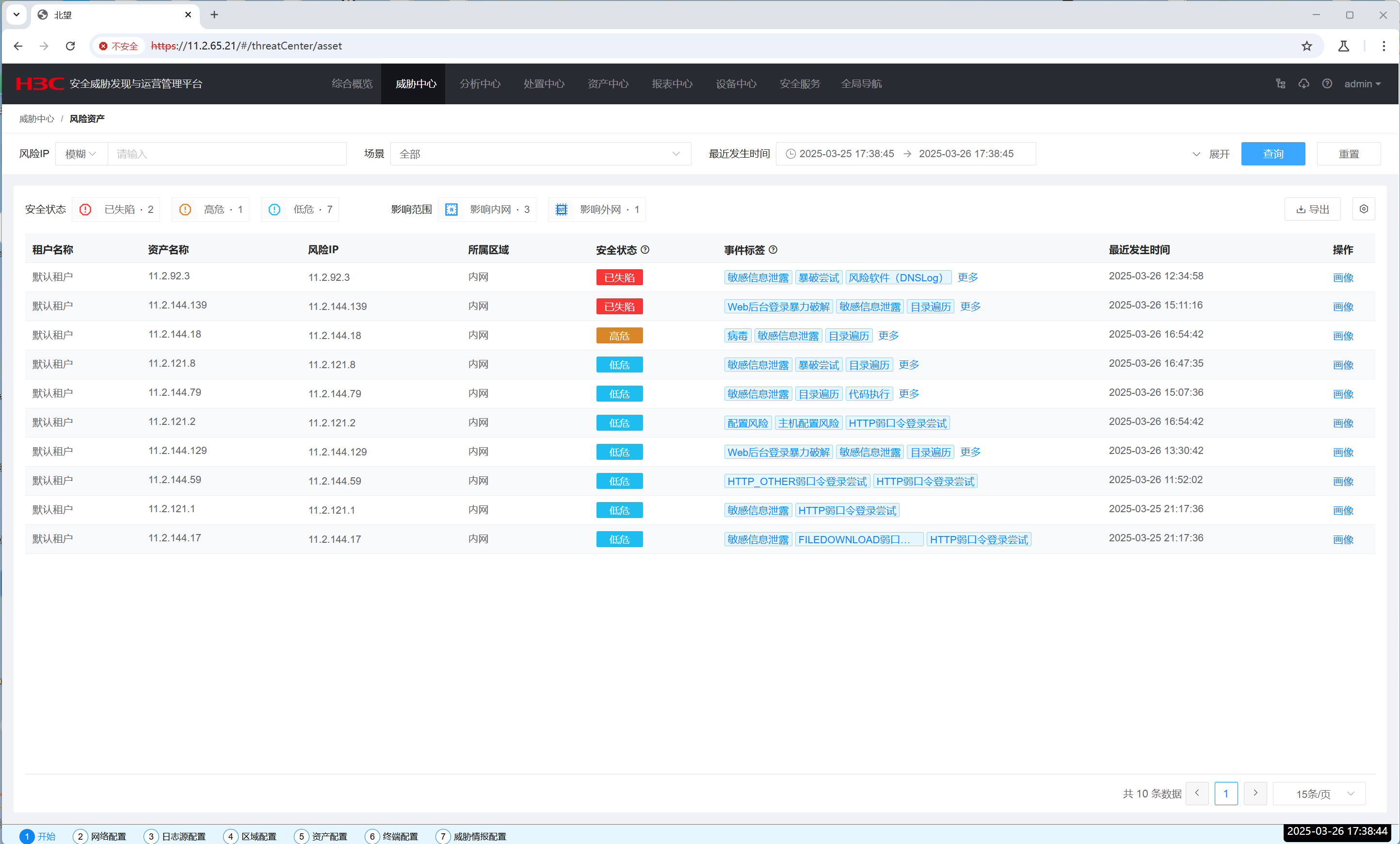Open the 综合概览 menu
Image resolution: width=1400 pixels, height=844 pixels.
[352, 83]
